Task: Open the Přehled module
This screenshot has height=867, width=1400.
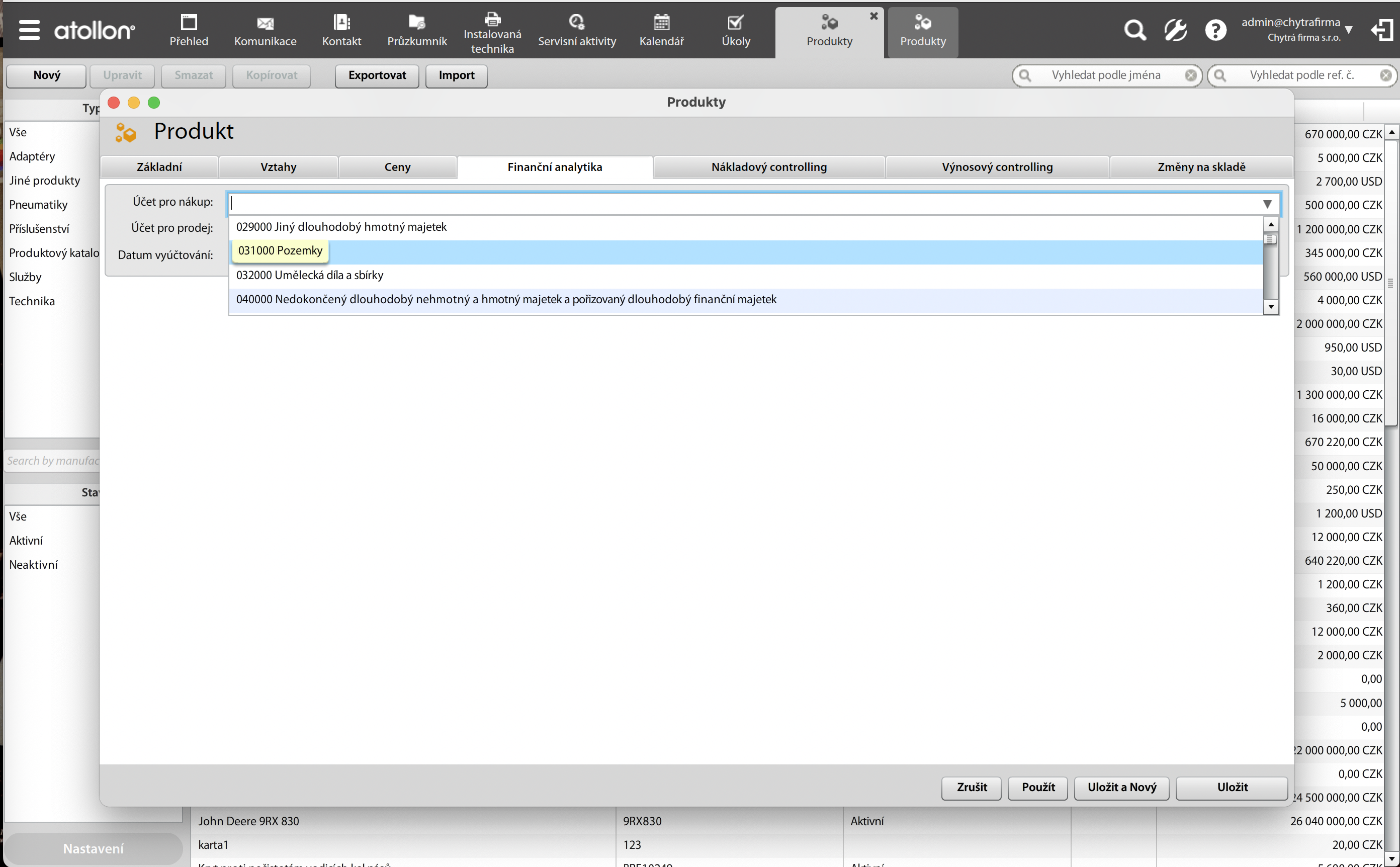Action: [189, 30]
